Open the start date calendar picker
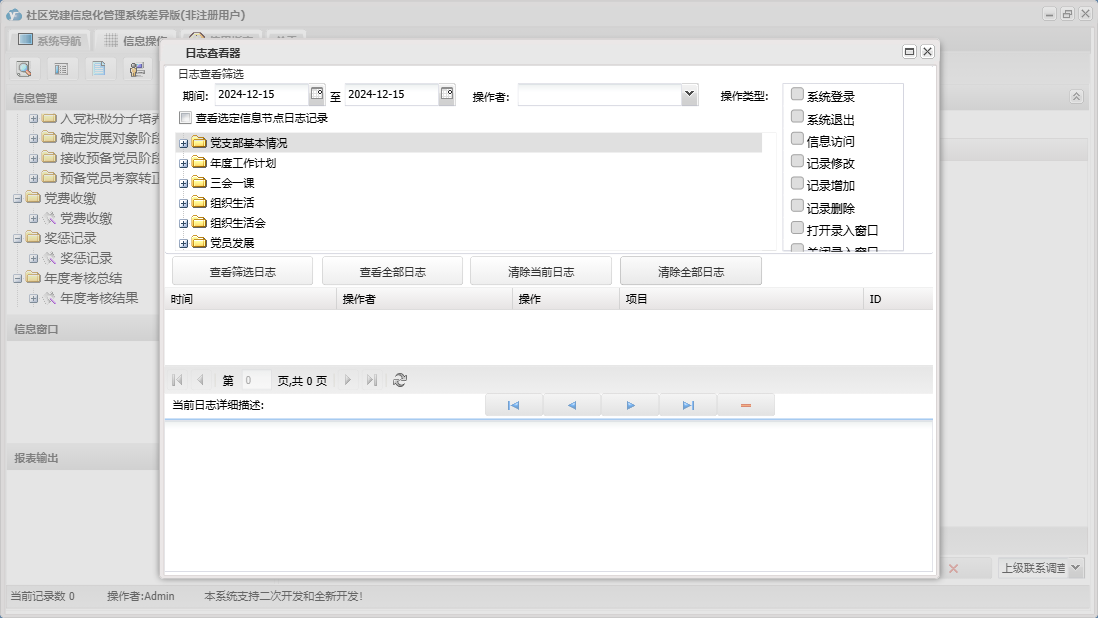 click(x=317, y=94)
